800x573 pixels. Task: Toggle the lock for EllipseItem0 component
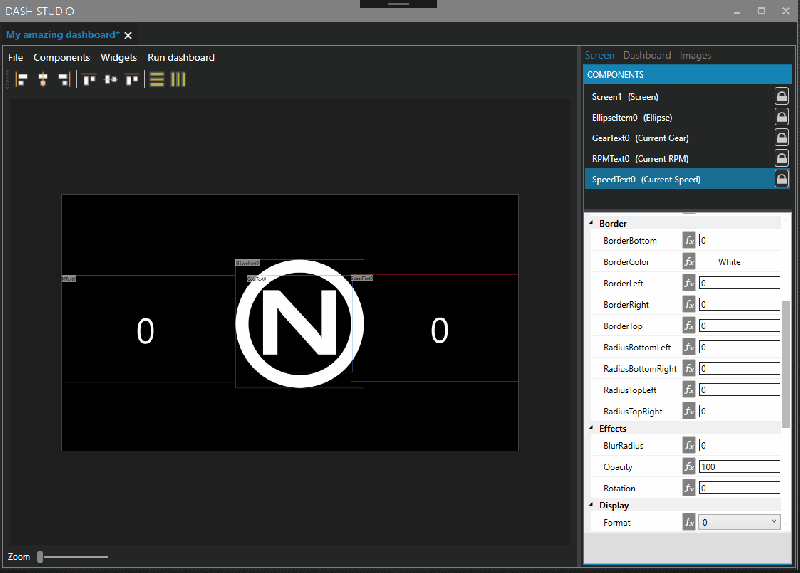[x=782, y=117]
